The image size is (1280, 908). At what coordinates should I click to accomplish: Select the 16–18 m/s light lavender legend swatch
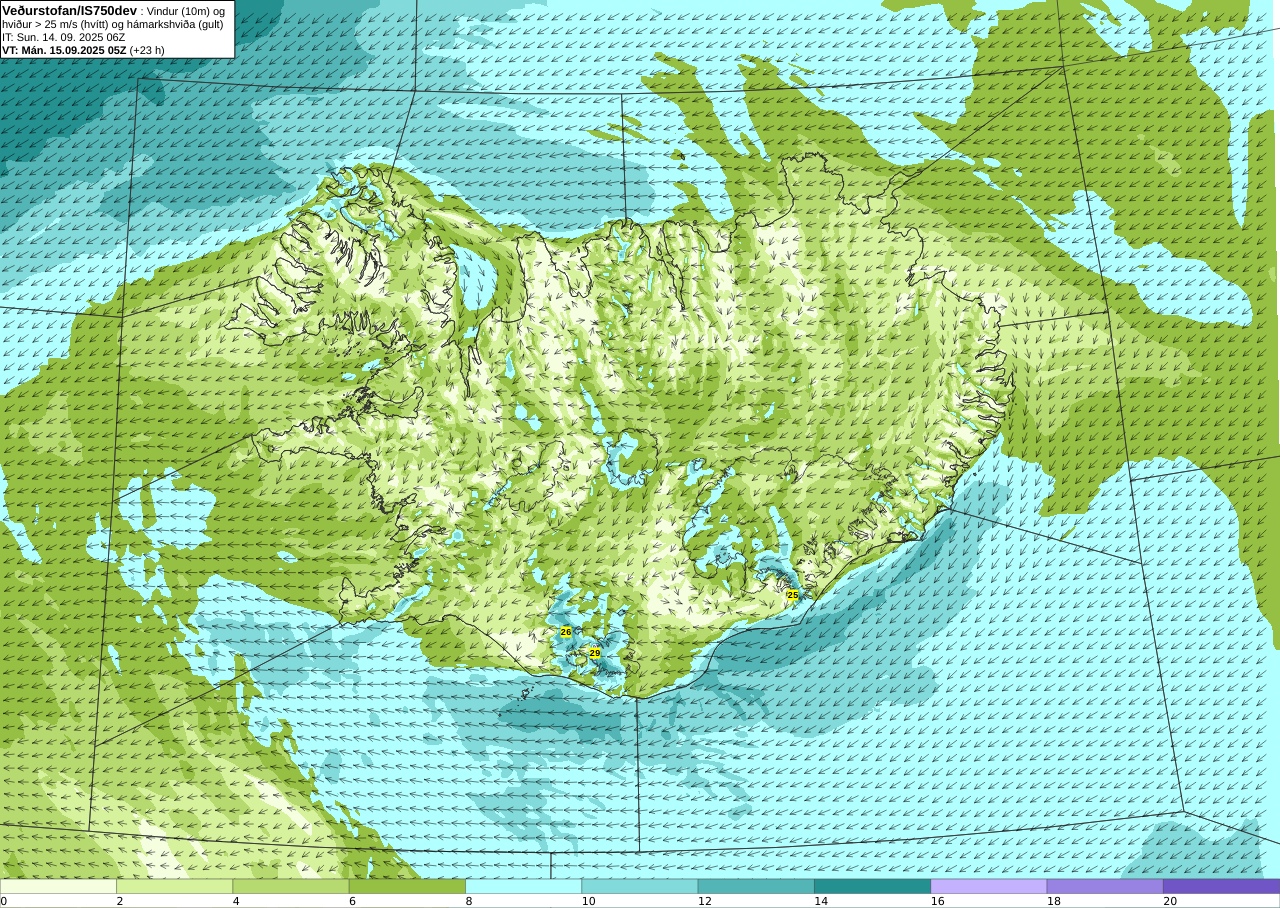click(x=989, y=886)
